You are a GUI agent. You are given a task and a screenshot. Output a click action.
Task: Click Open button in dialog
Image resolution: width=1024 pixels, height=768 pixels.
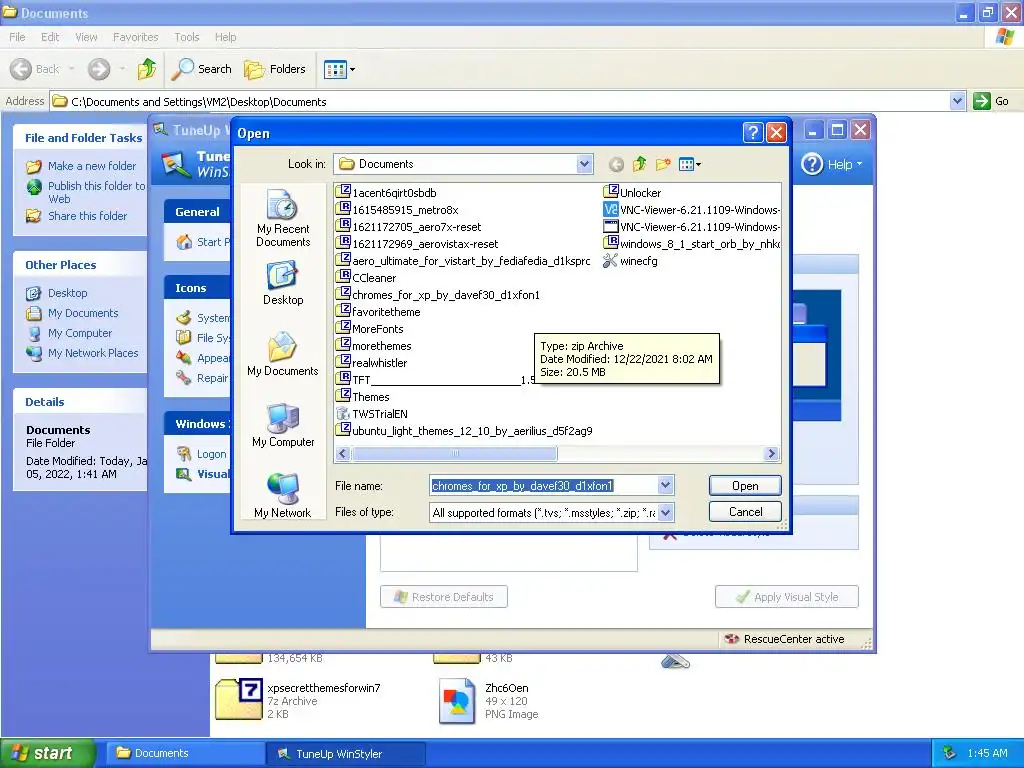(x=744, y=485)
